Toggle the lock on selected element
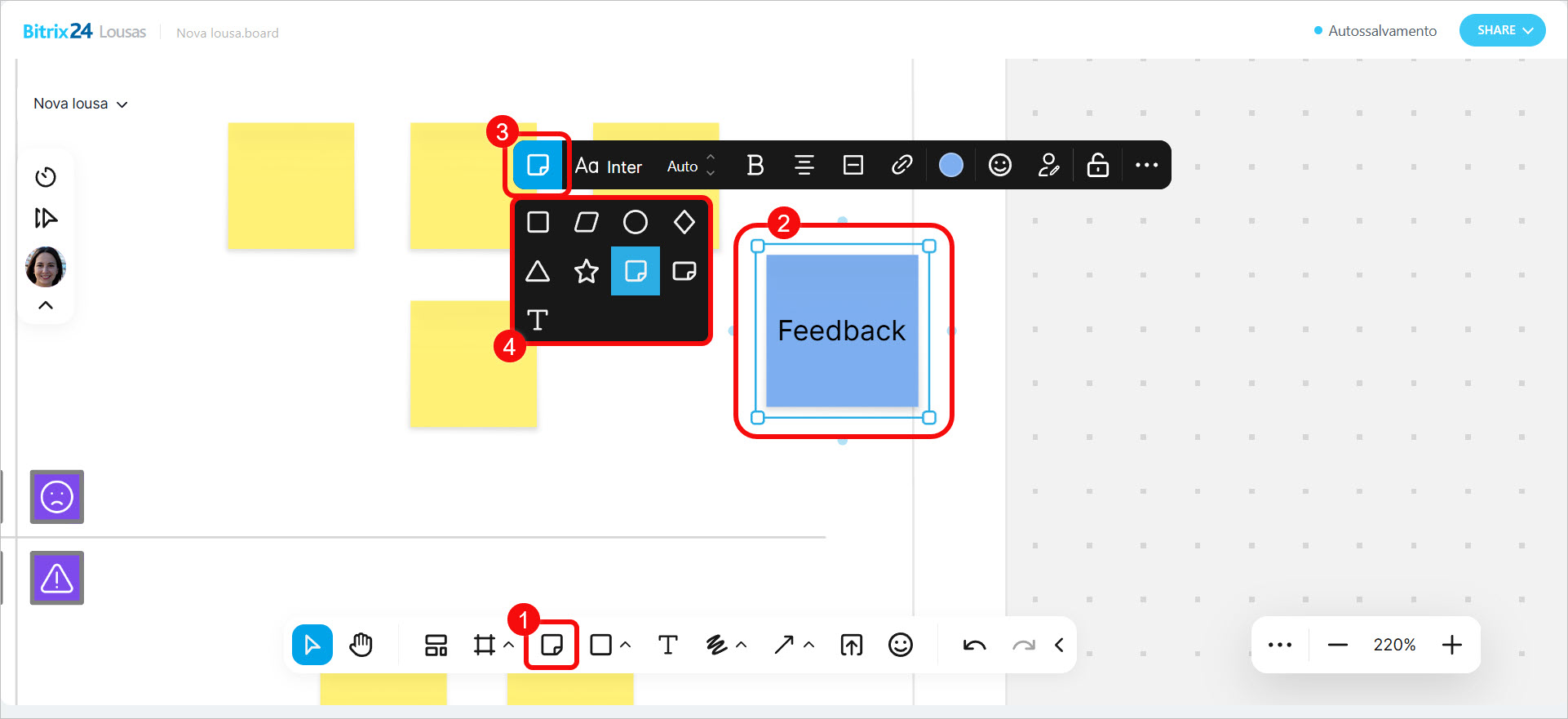Image resolution: width=1568 pixels, height=719 pixels. click(1097, 166)
